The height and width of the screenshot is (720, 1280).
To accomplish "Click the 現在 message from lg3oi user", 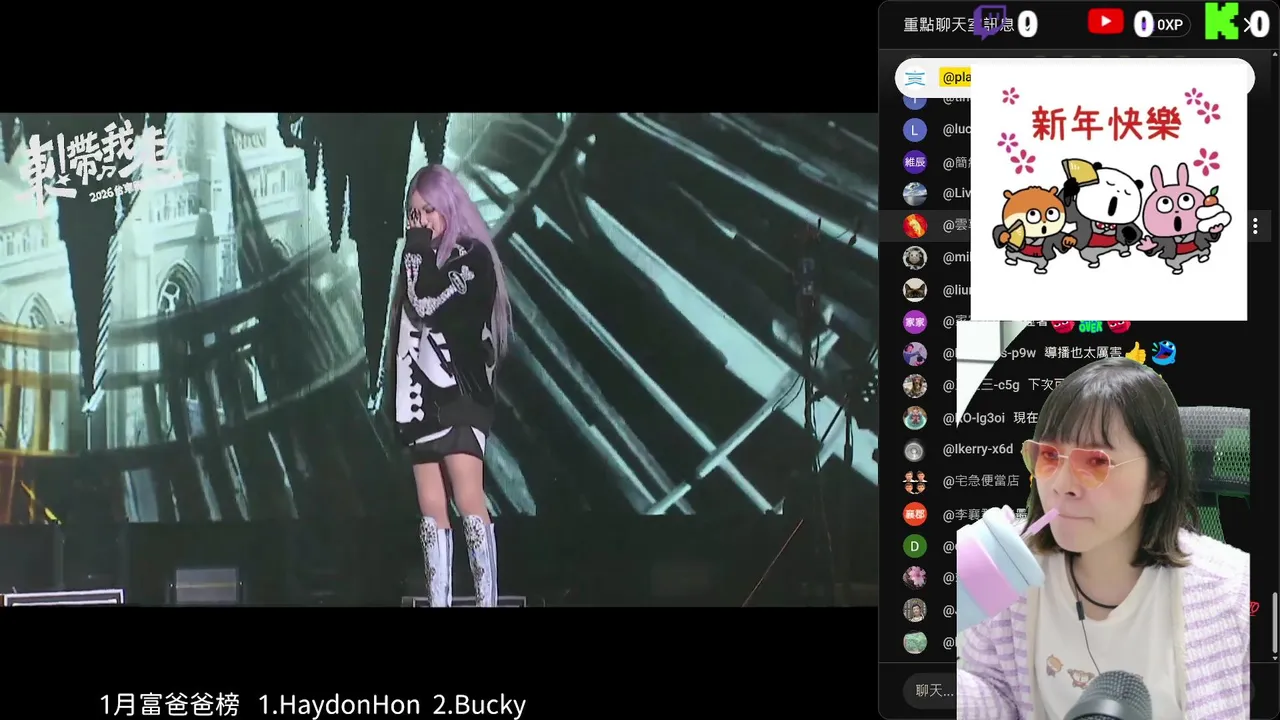I will [1027, 418].
